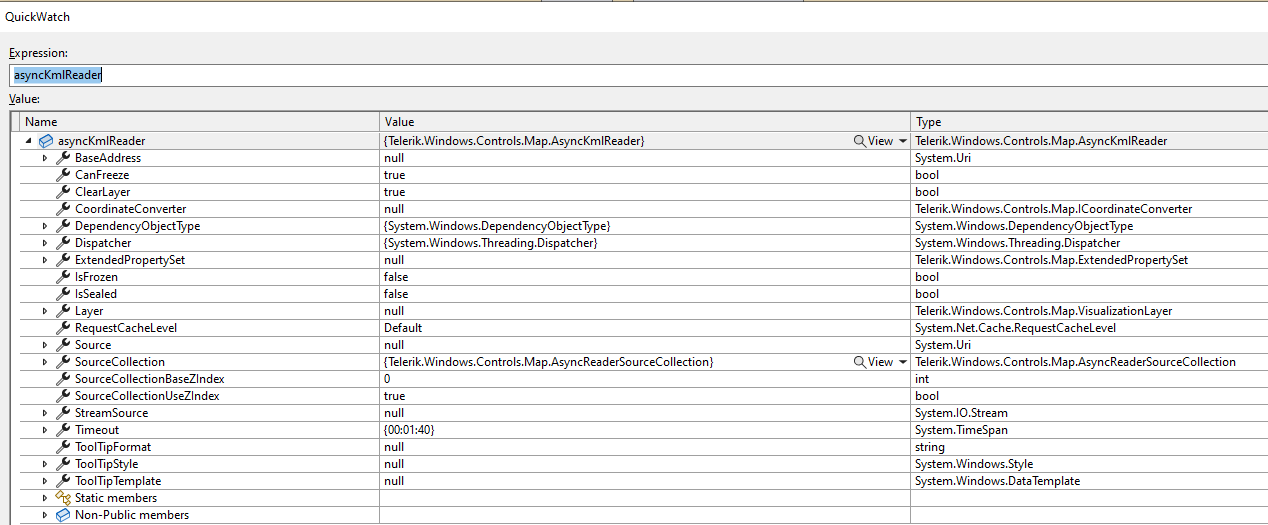1268x525 pixels.
Task: Click the magnifier View icon for SourceCollection
Action: point(860,362)
